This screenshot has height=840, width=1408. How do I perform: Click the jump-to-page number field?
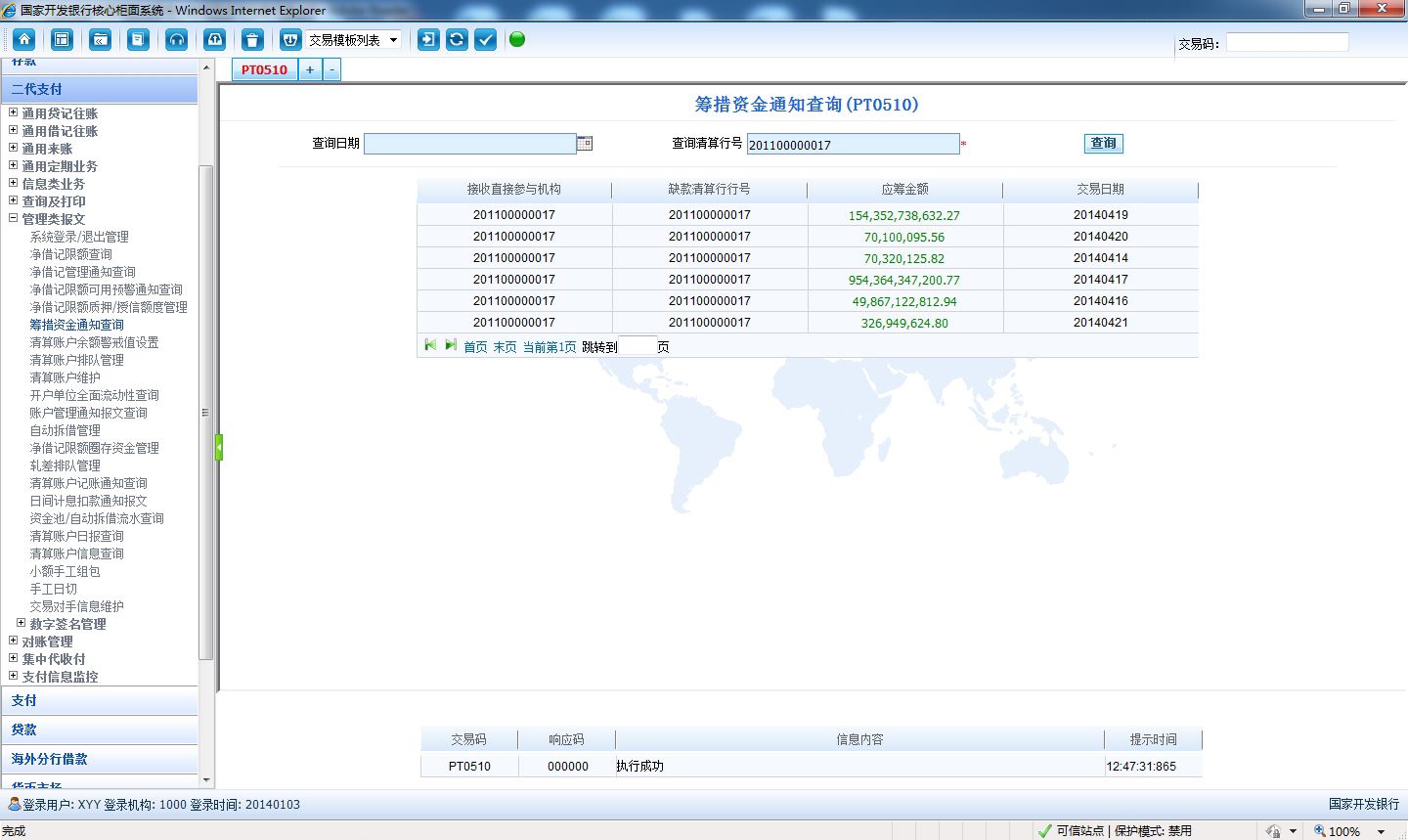pos(638,346)
